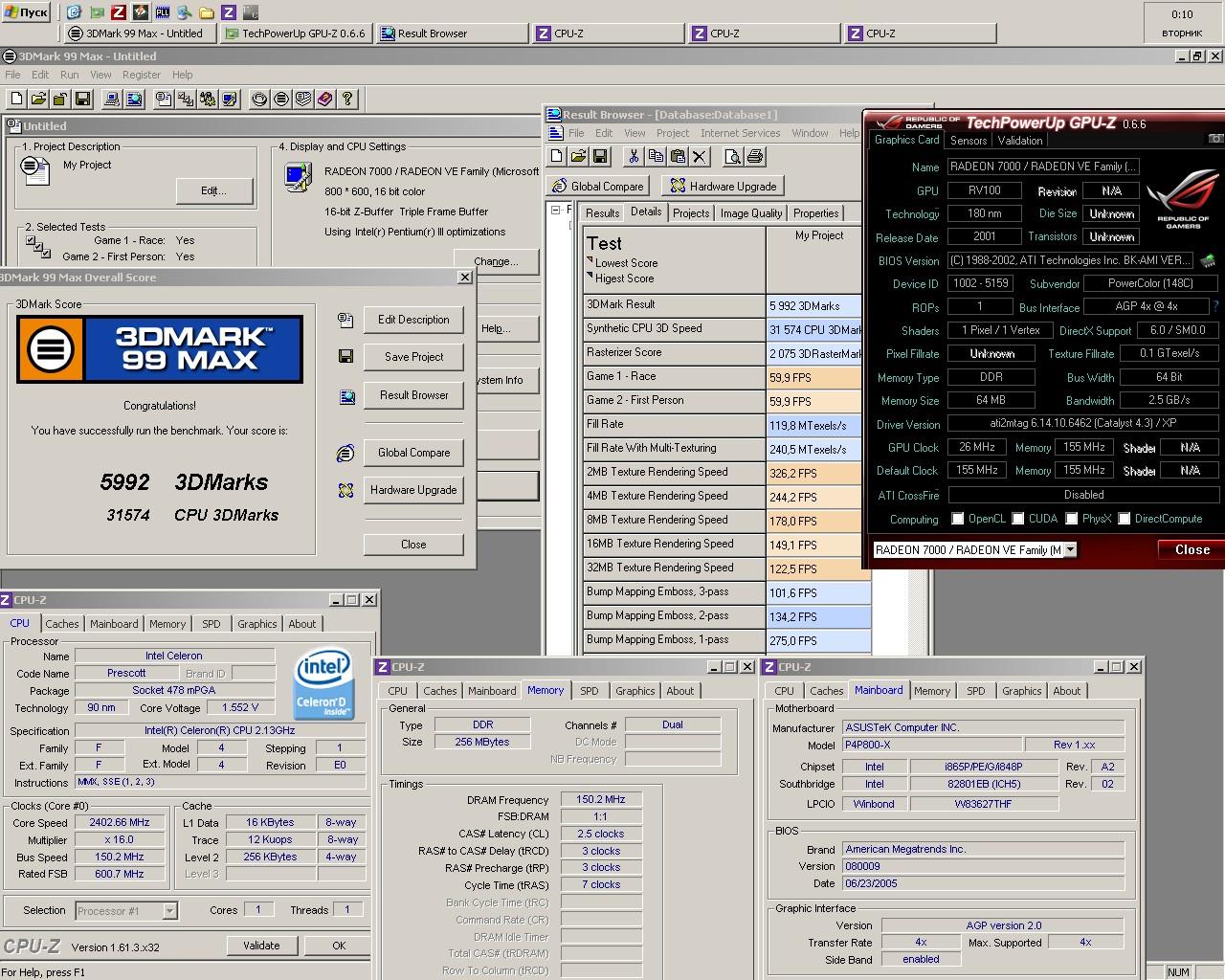Click Paste clipboard icon in Result Browser
Screen dimensions: 1225x980
[678, 157]
